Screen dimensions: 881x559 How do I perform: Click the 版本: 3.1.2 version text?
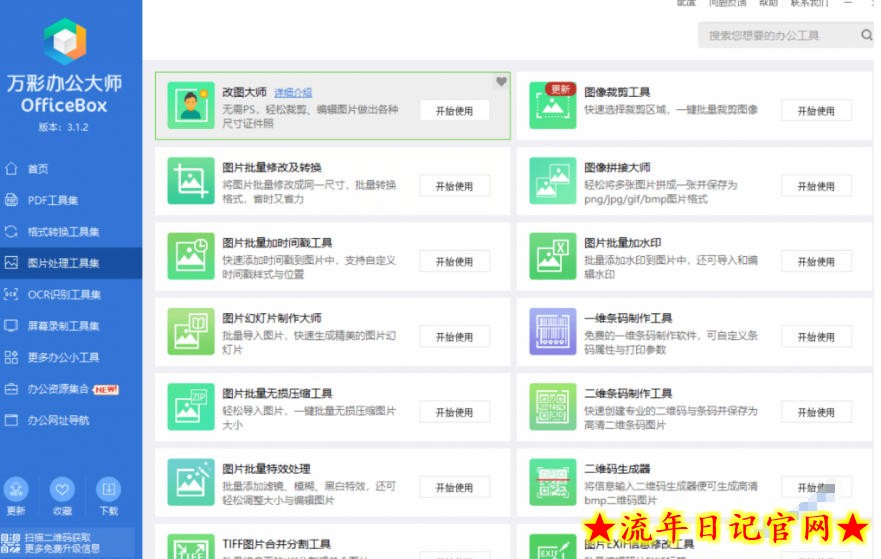click(x=63, y=127)
